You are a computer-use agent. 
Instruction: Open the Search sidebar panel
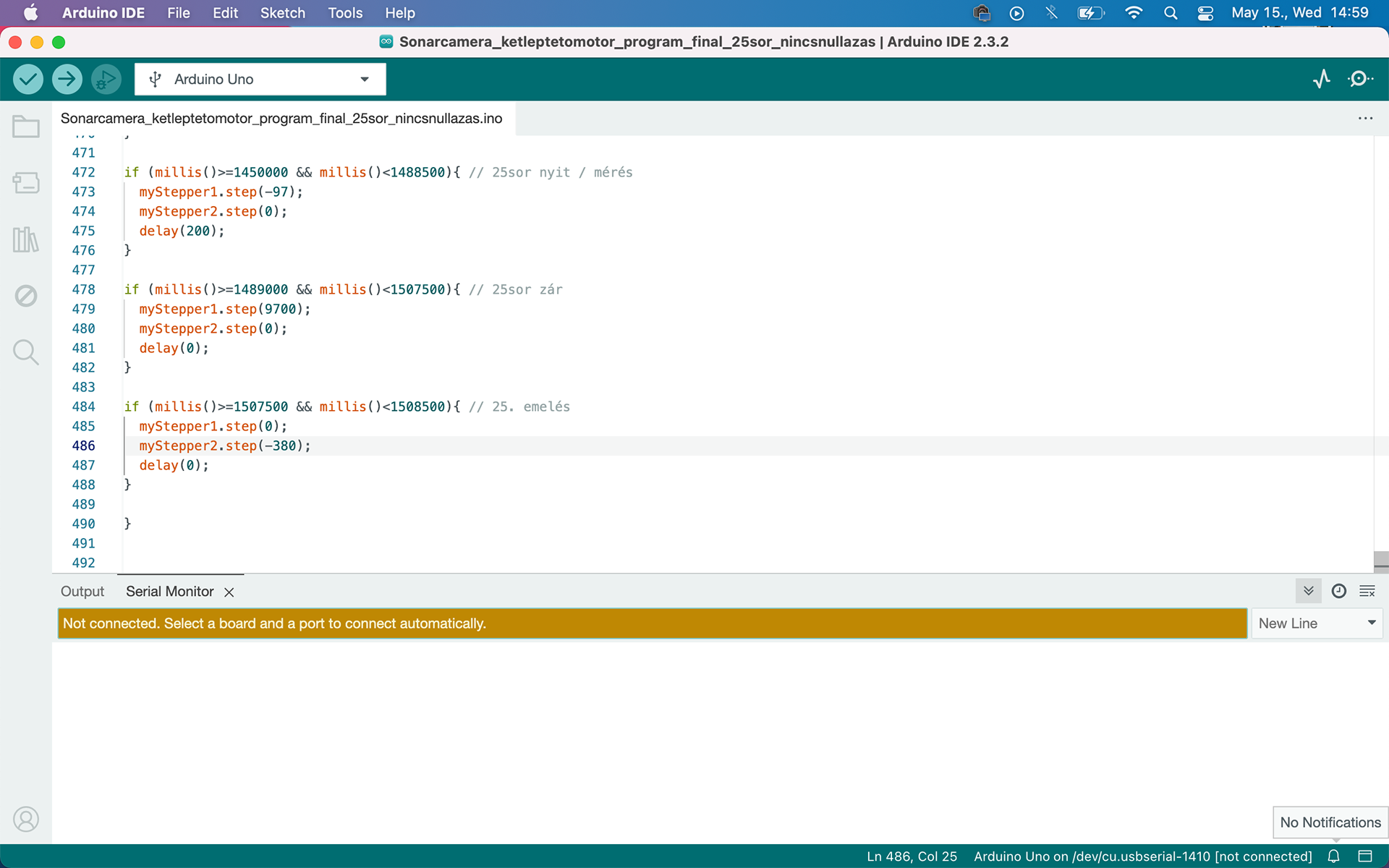click(x=26, y=352)
